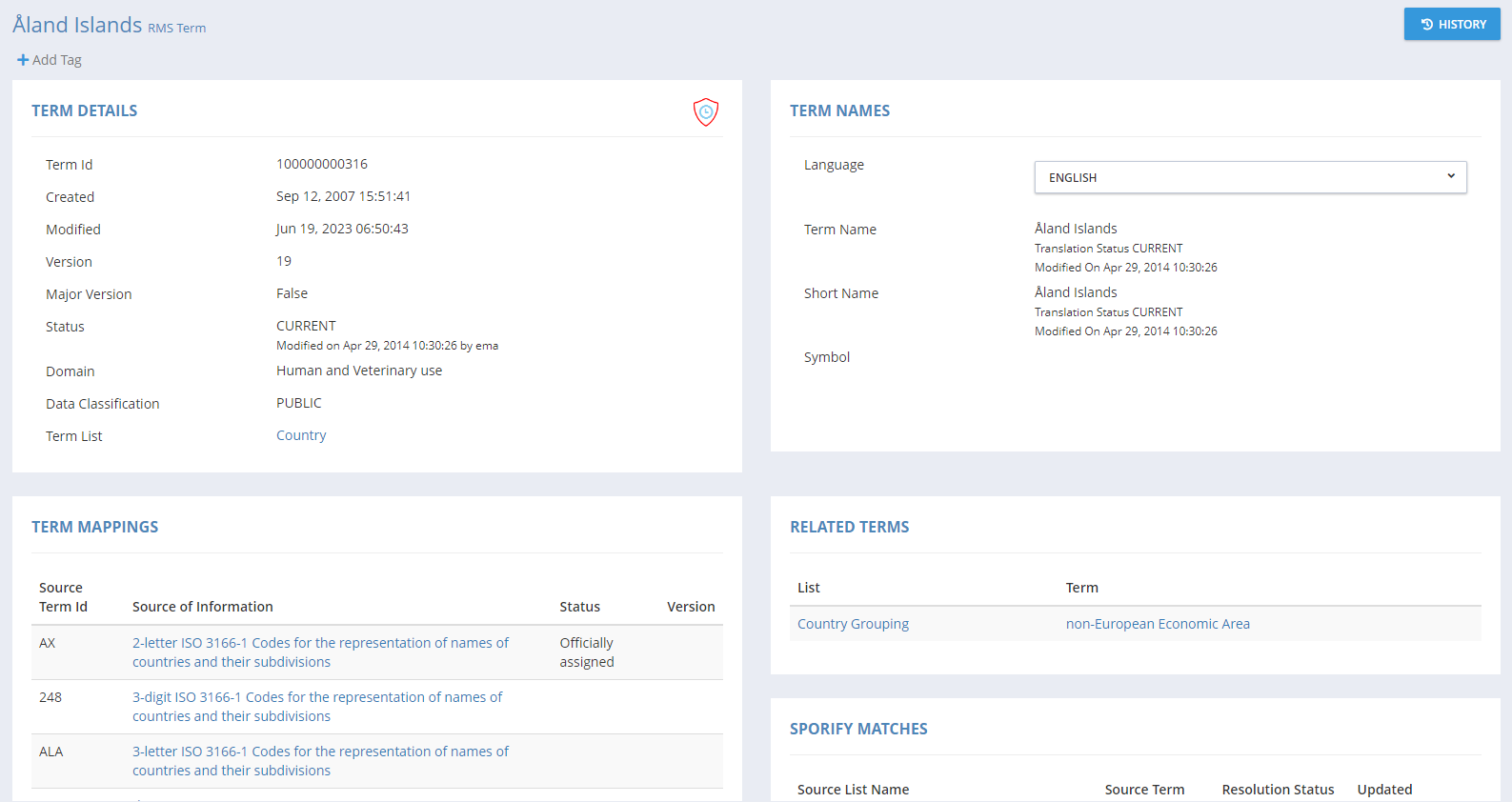Open the non-European Economic Area term
The width and height of the screenshot is (1512, 802).
(1157, 624)
